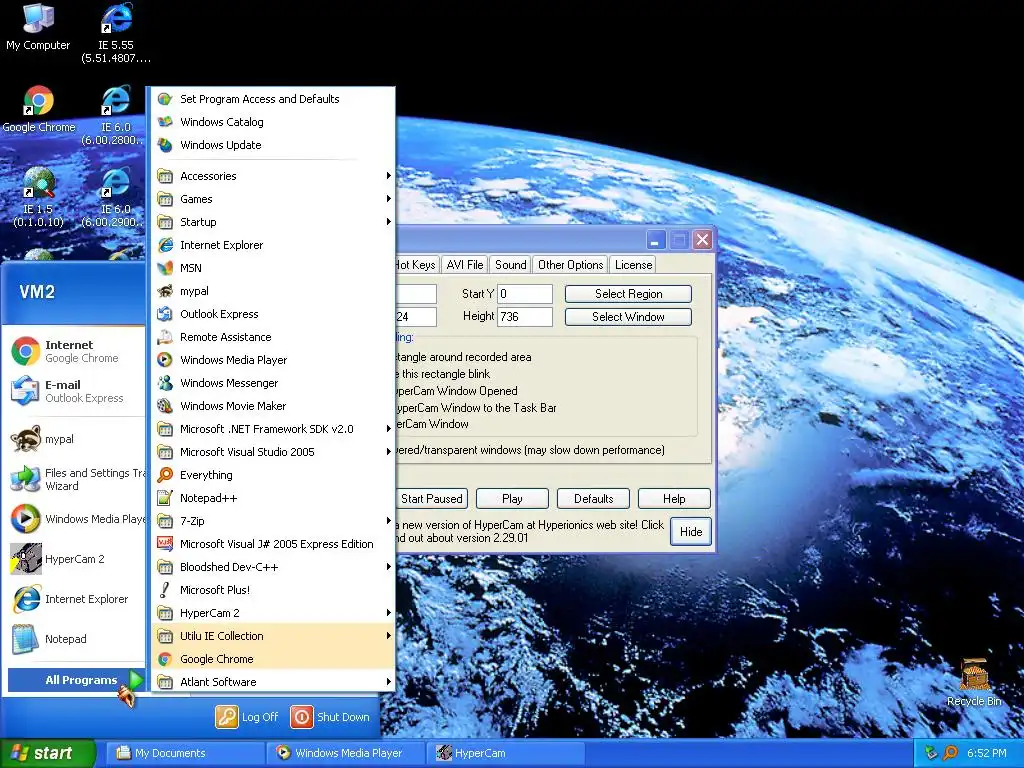Open Notepad from Start menu recent list
The image size is (1024, 768).
pos(74,639)
